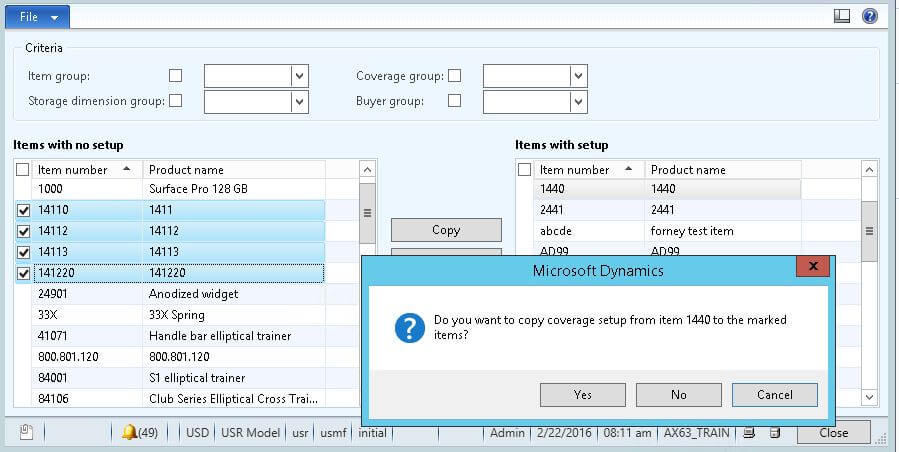Image resolution: width=899 pixels, height=452 pixels.
Task: Click the No button in dialog
Action: (x=678, y=395)
